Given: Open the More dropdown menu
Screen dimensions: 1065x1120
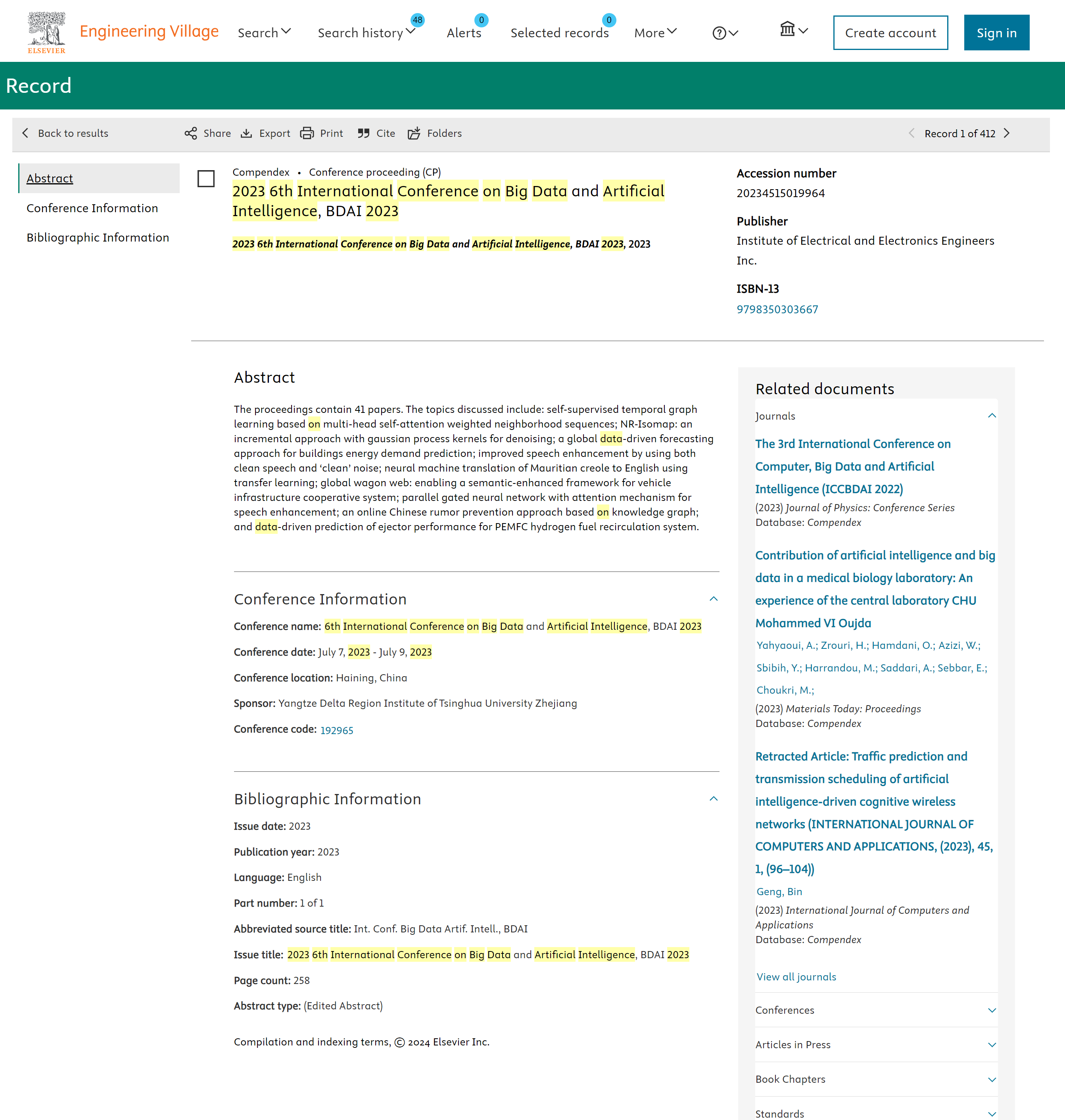Looking at the screenshot, I should coord(655,33).
